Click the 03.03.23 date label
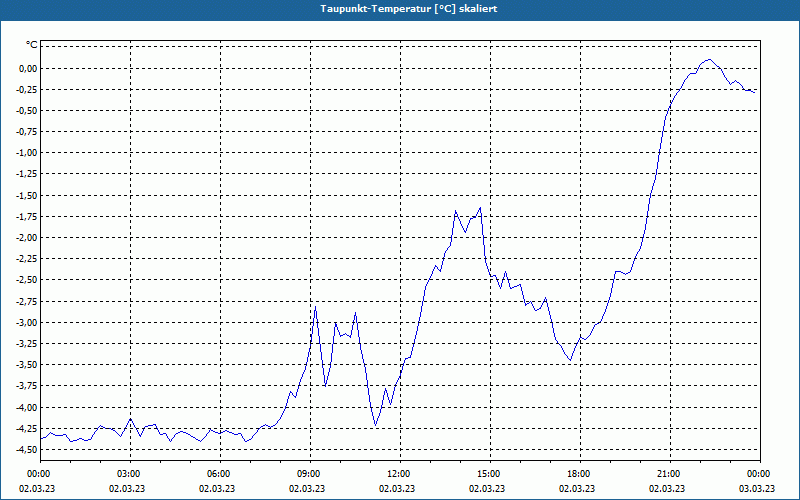The image size is (800, 500). tap(757, 488)
